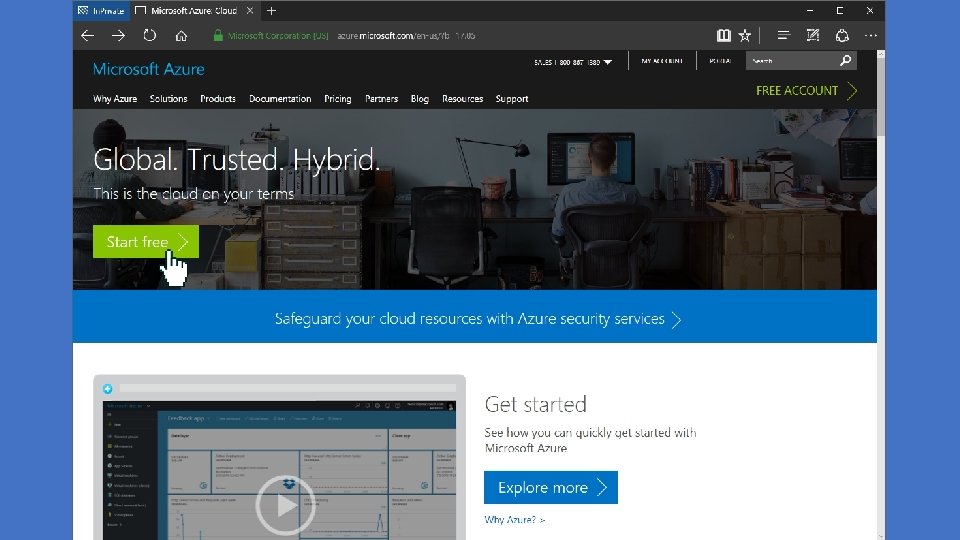This screenshot has height=540, width=960.
Task: Go forward with the forward arrow
Action: (x=118, y=36)
